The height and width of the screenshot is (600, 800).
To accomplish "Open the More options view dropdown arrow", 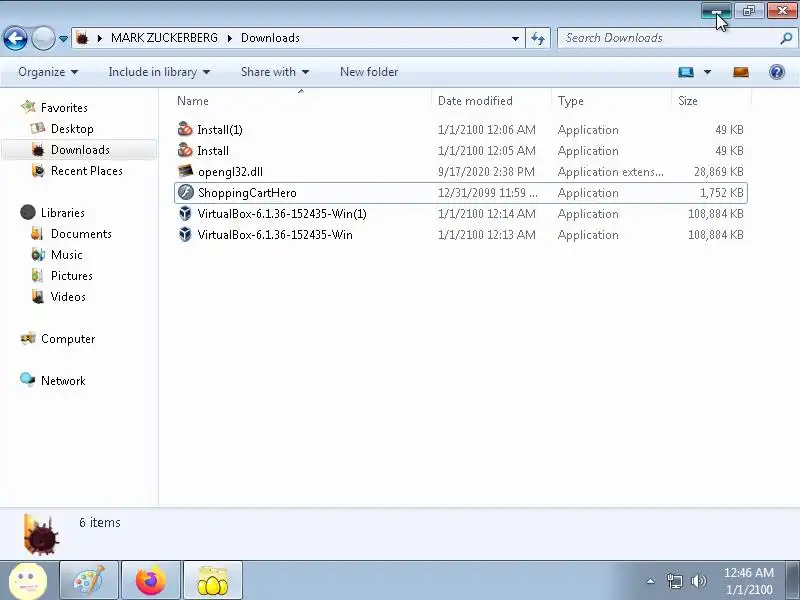I will point(707,72).
